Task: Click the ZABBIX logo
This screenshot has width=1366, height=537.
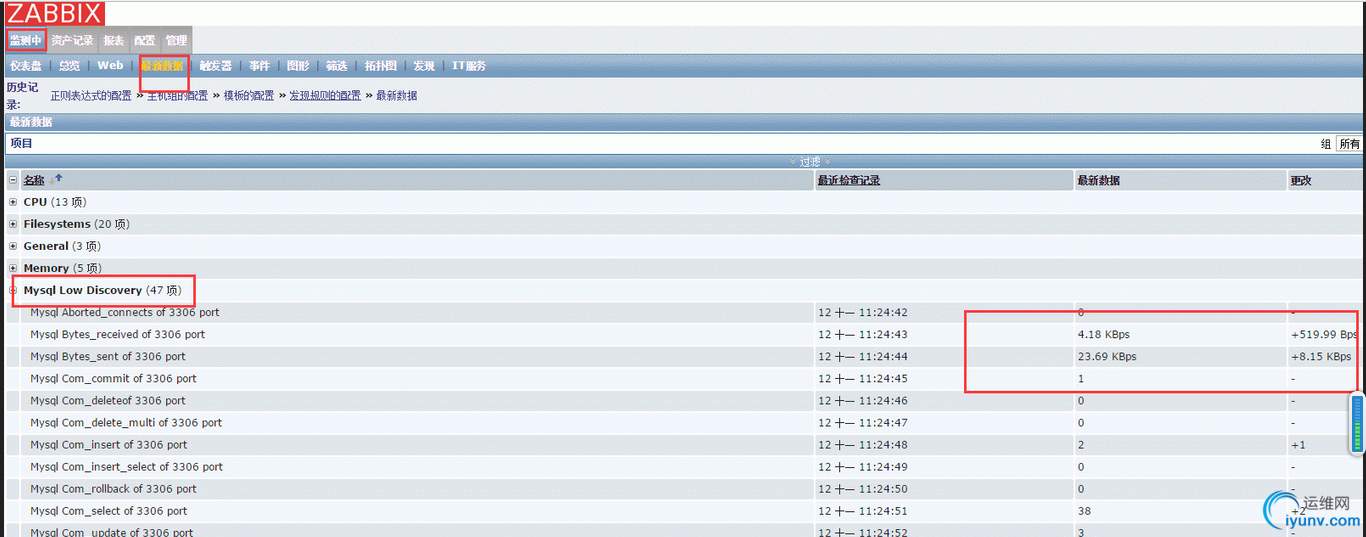Action: click(55, 13)
